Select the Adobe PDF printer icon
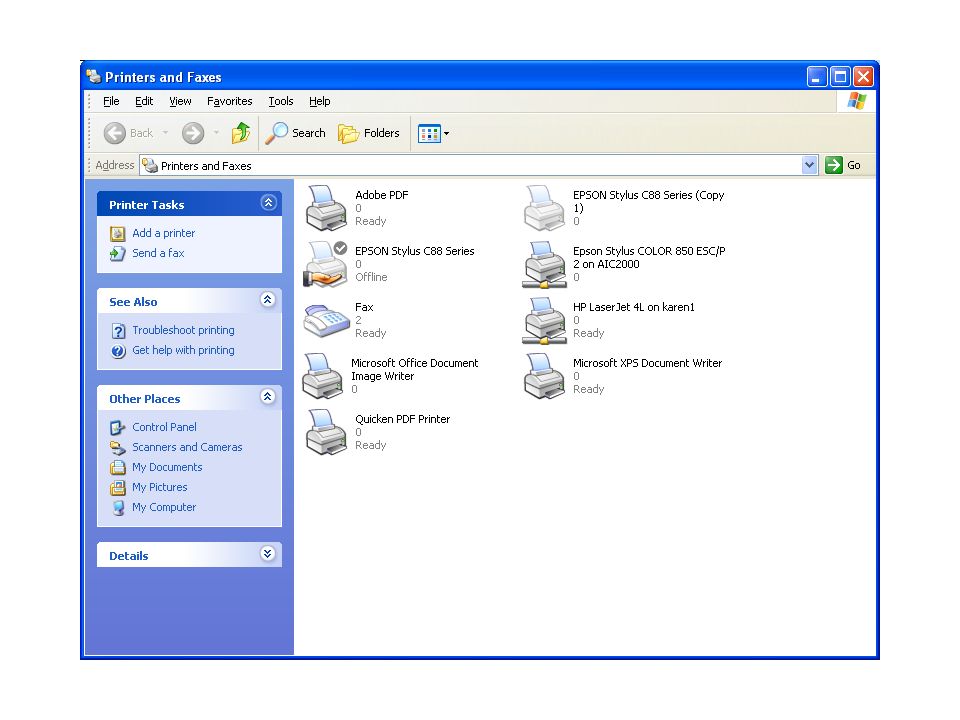 pos(326,208)
